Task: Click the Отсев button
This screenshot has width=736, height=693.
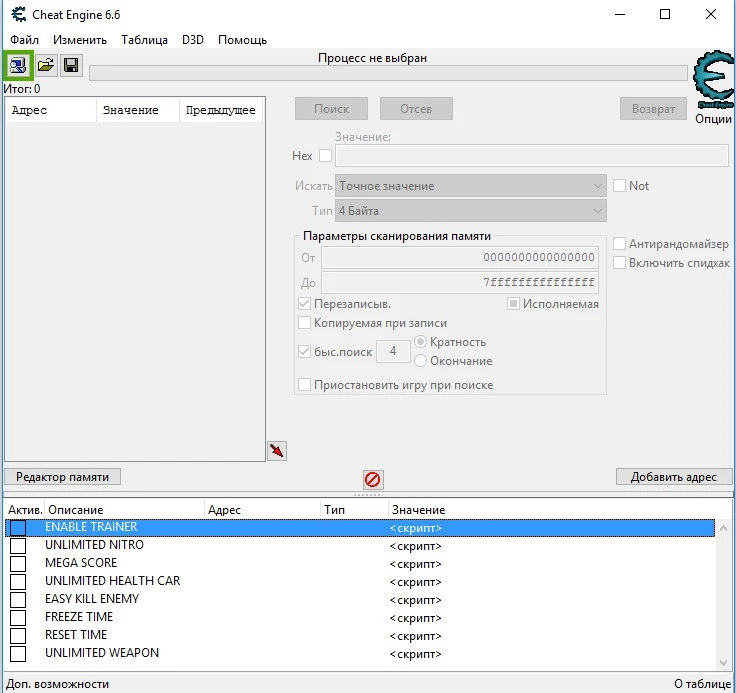Action: 416,109
